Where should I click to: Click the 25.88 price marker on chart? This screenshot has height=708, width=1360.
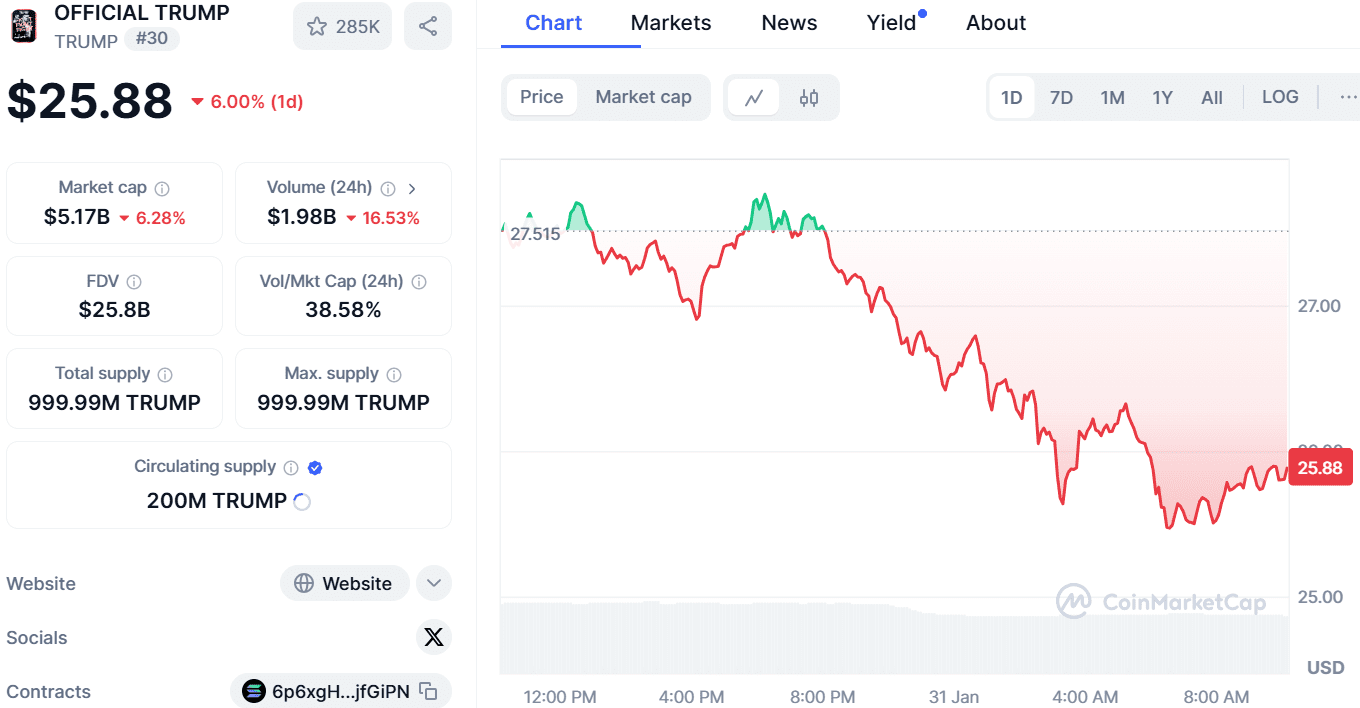point(1320,467)
